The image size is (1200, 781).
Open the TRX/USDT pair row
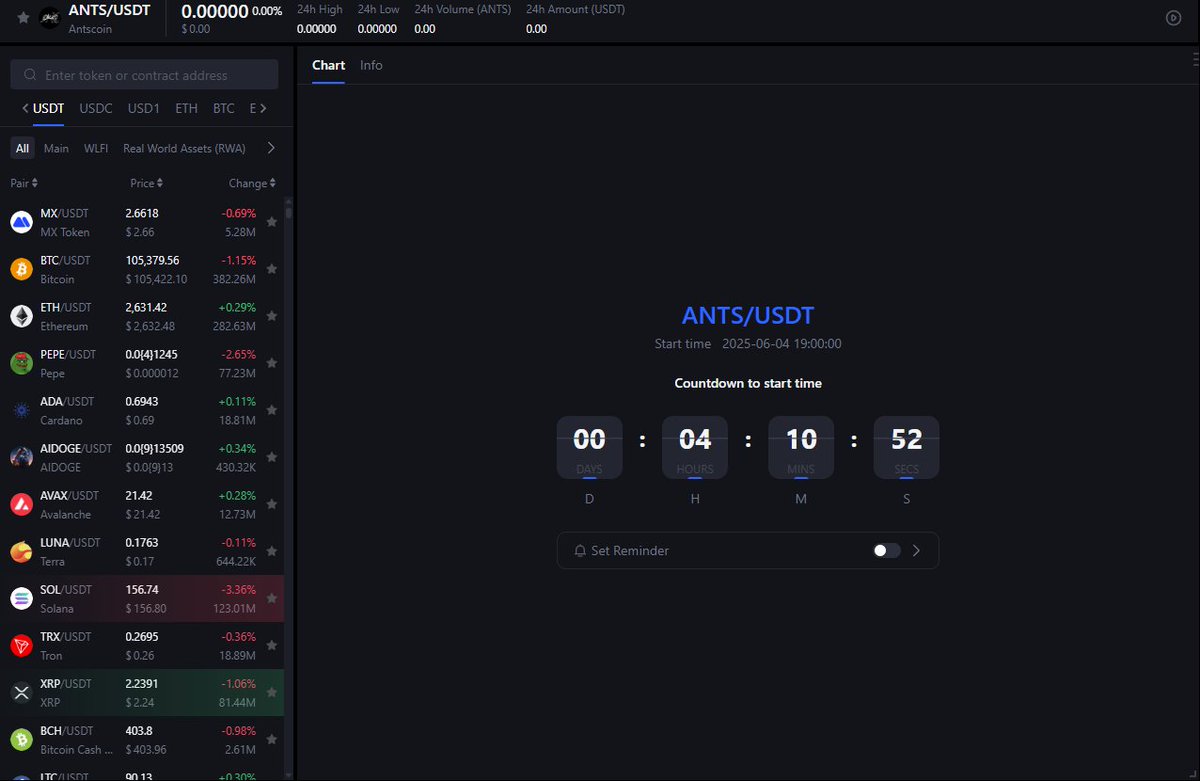[142, 645]
